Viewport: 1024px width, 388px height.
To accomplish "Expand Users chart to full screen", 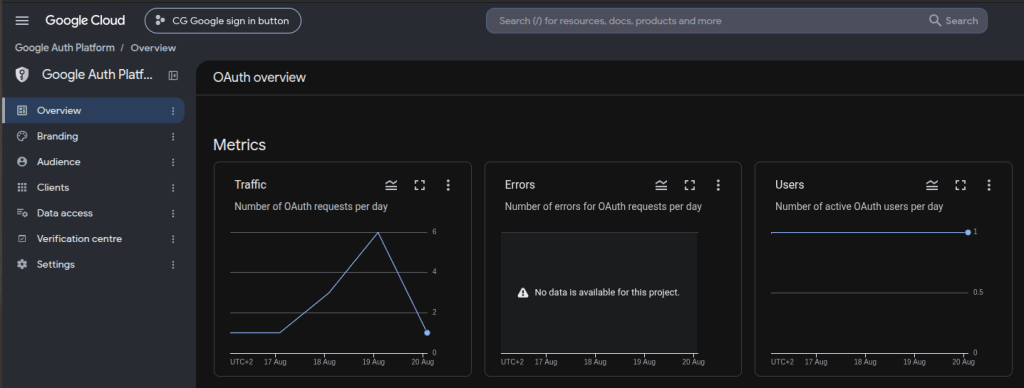I will coord(960,186).
